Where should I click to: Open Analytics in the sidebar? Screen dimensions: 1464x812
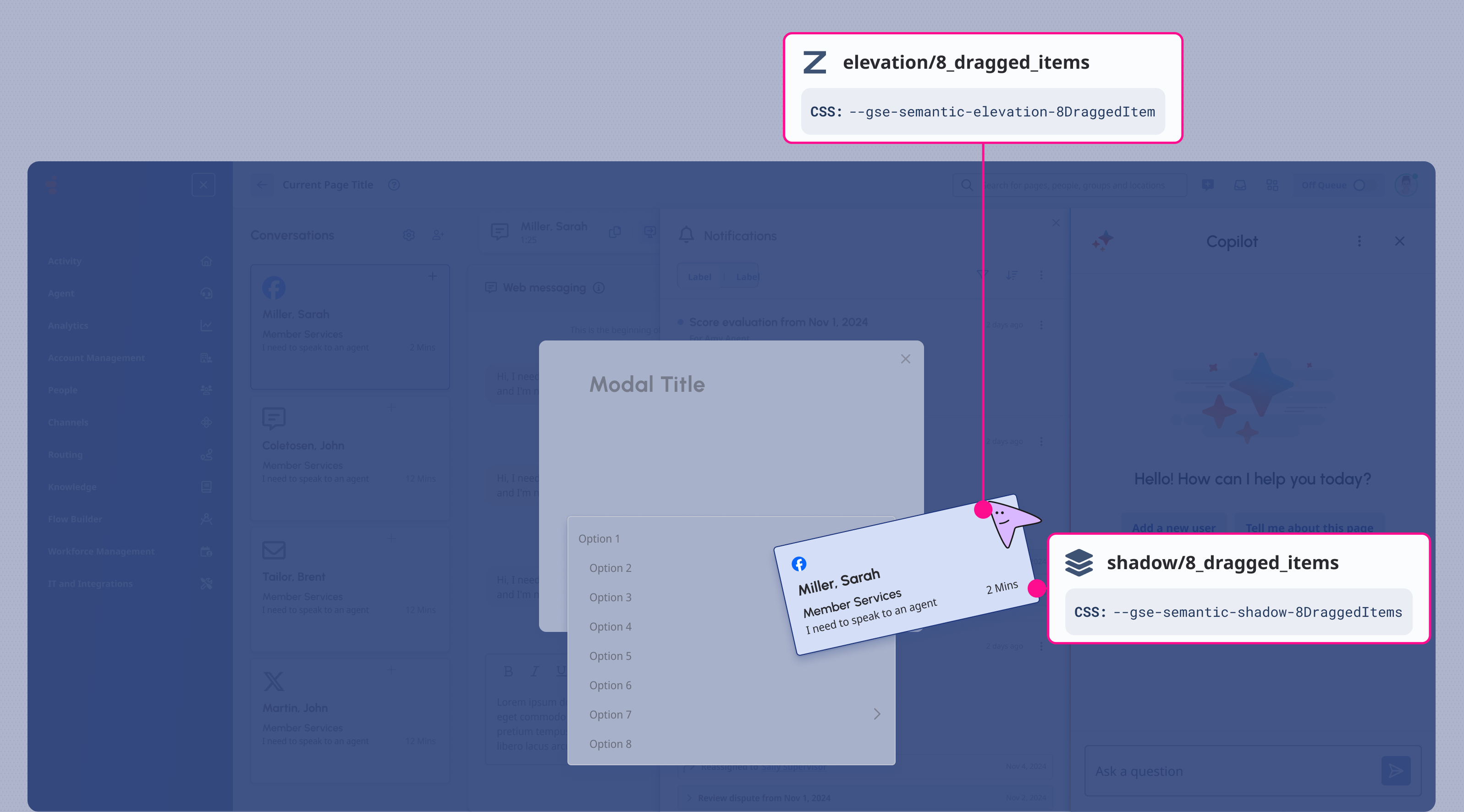130,326
